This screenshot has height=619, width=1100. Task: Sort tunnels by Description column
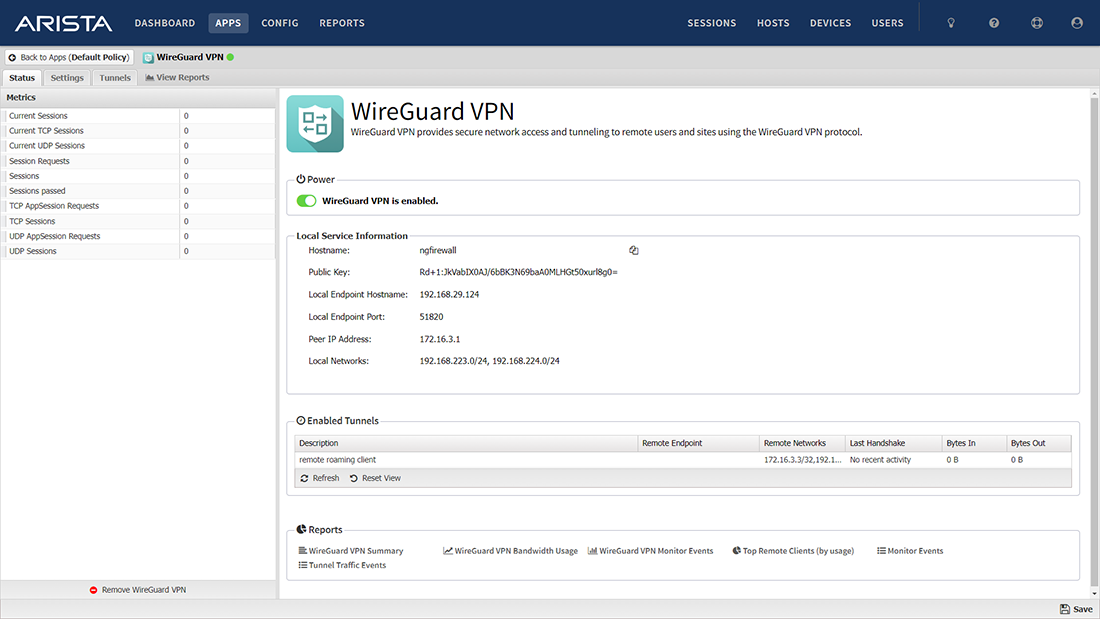(x=466, y=444)
